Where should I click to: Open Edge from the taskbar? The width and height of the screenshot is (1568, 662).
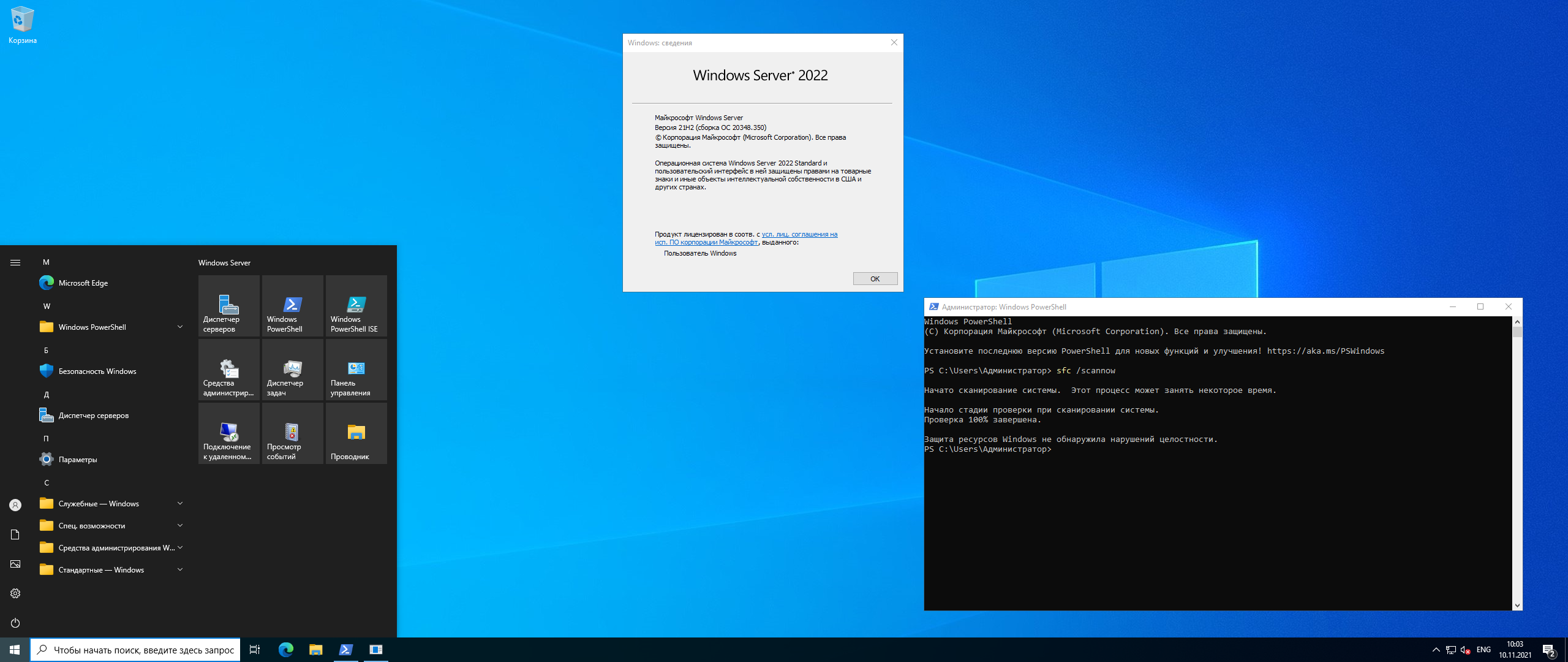pyautogui.click(x=285, y=650)
